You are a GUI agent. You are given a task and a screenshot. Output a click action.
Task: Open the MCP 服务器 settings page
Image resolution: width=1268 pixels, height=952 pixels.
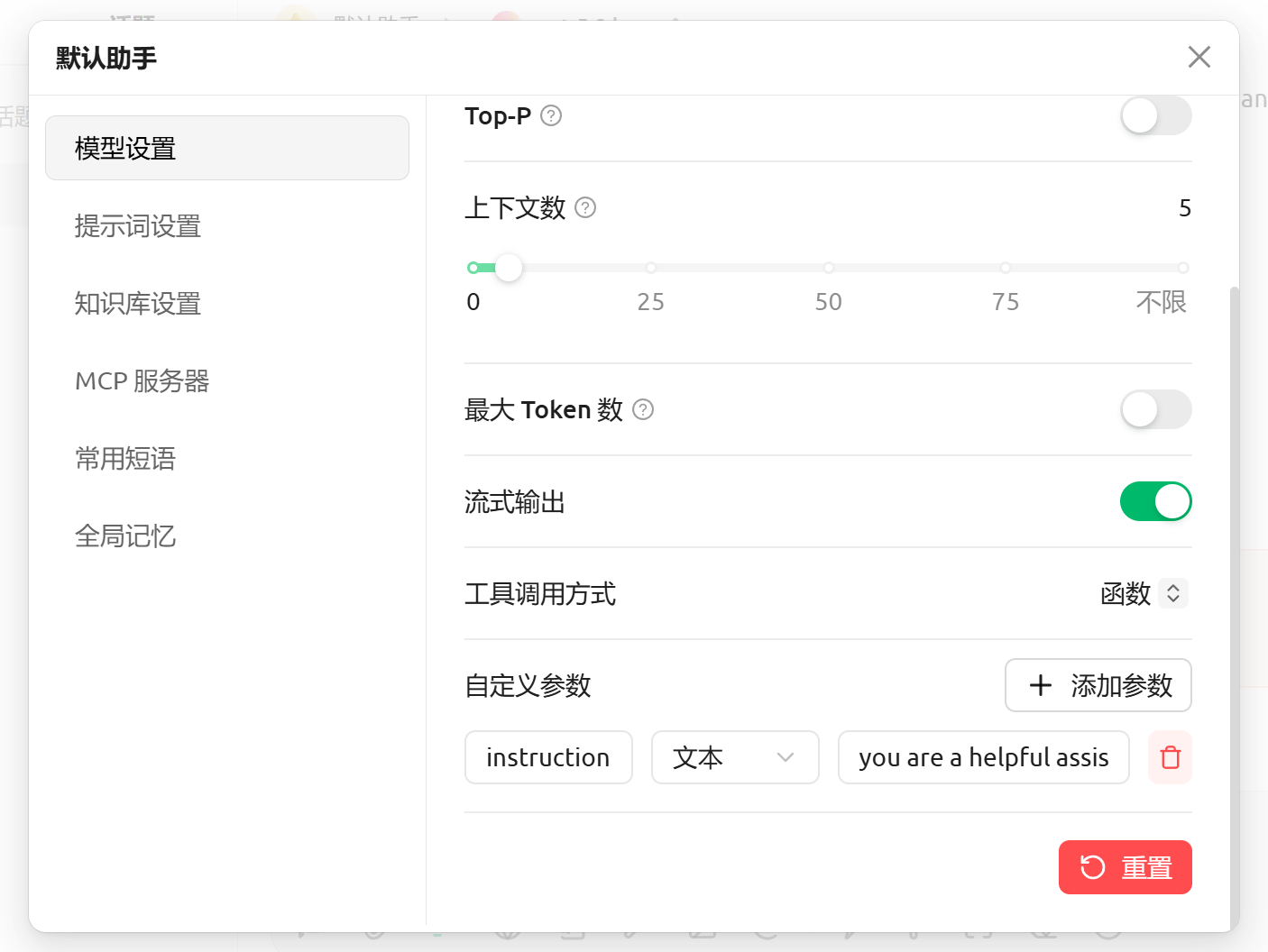[x=142, y=381]
